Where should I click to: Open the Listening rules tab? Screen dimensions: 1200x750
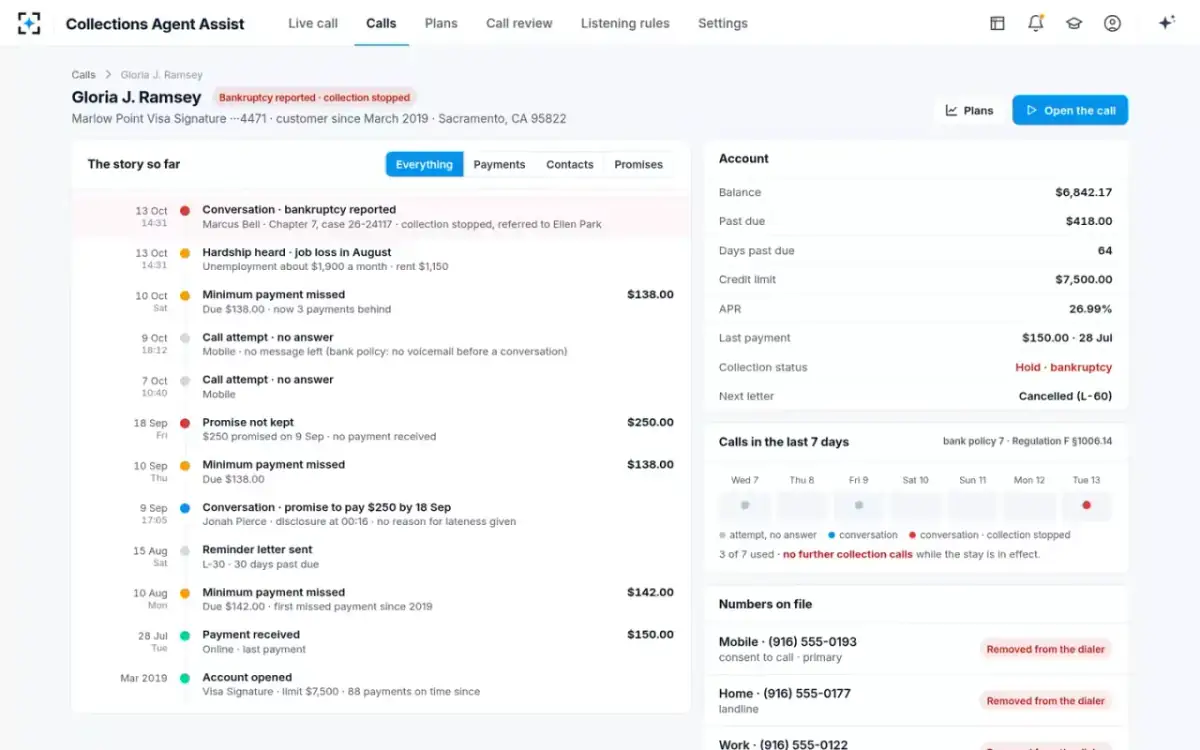625,23
